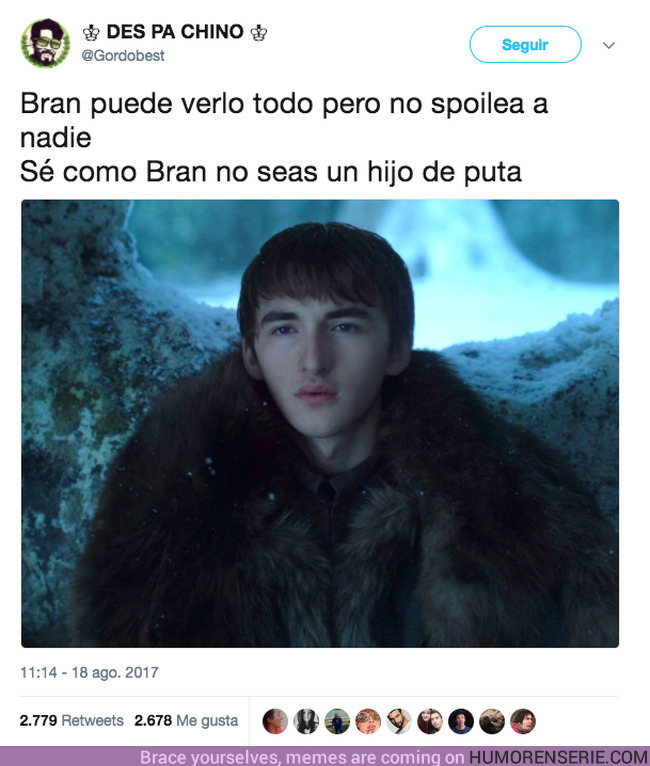650x766 pixels.
Task: View the 2.779 Retweets list
Action: pos(71,721)
